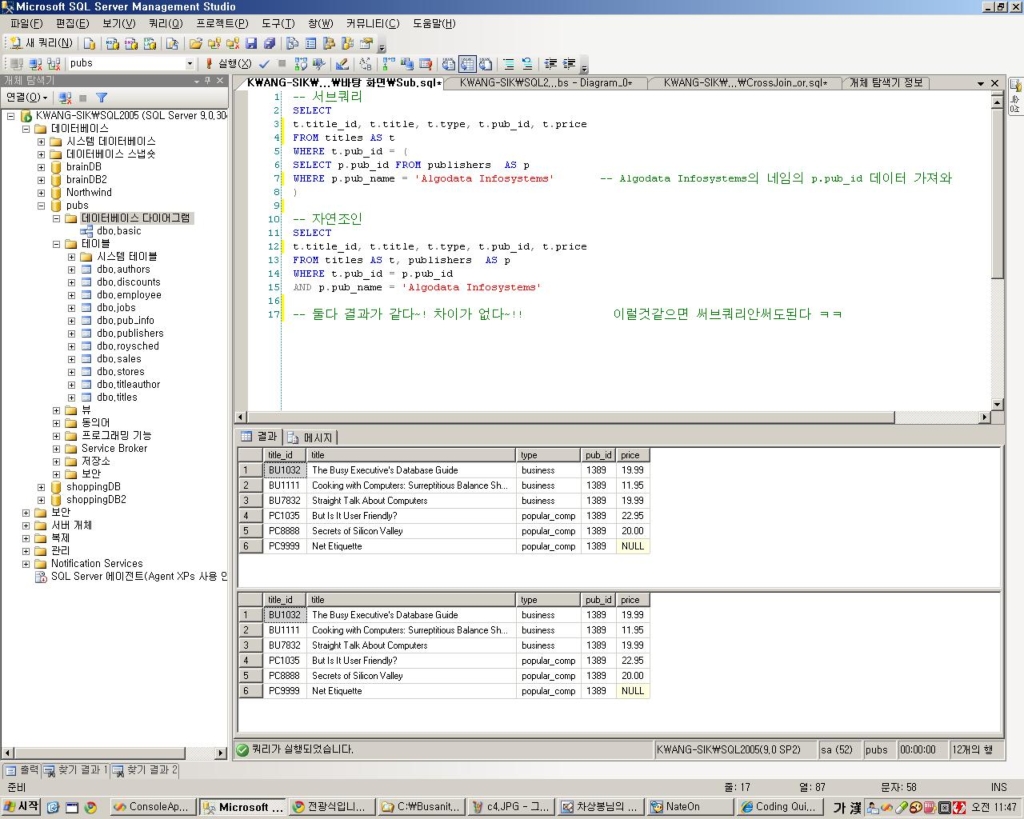1024x819 pixels.
Task: Toggle the Results to File option
Action: (x=485, y=63)
